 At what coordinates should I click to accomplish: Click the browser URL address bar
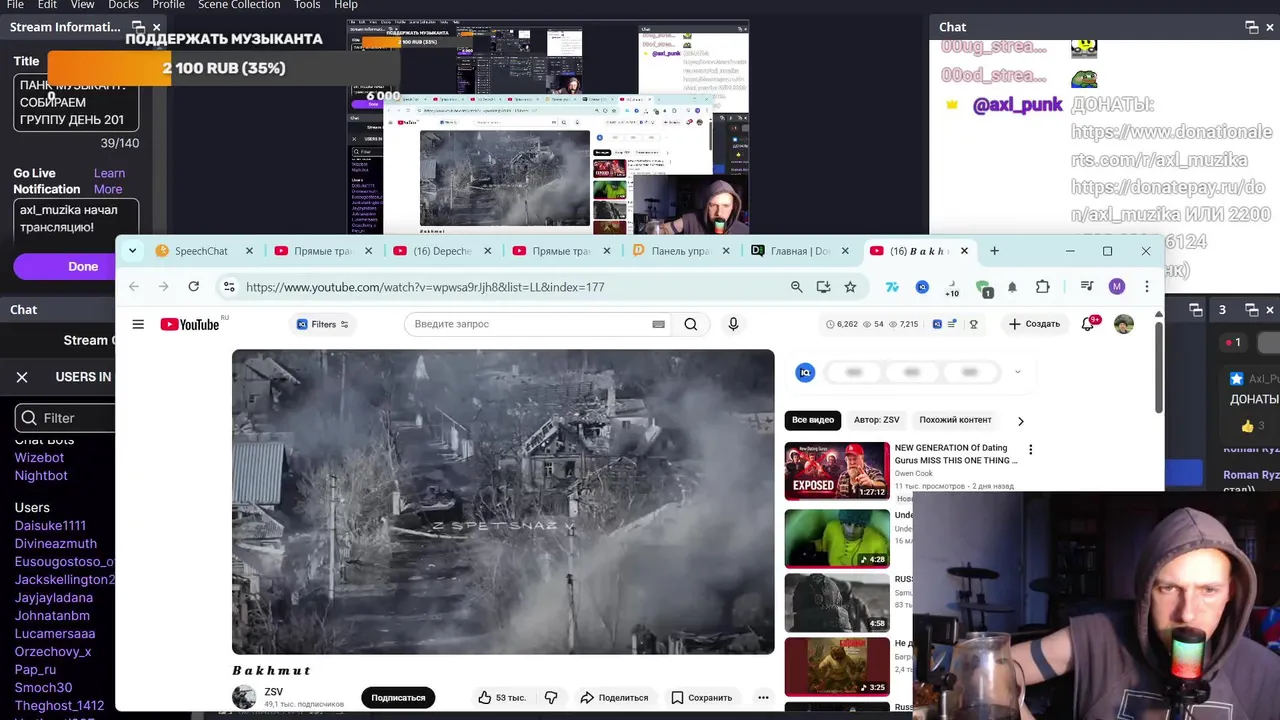pos(512,287)
